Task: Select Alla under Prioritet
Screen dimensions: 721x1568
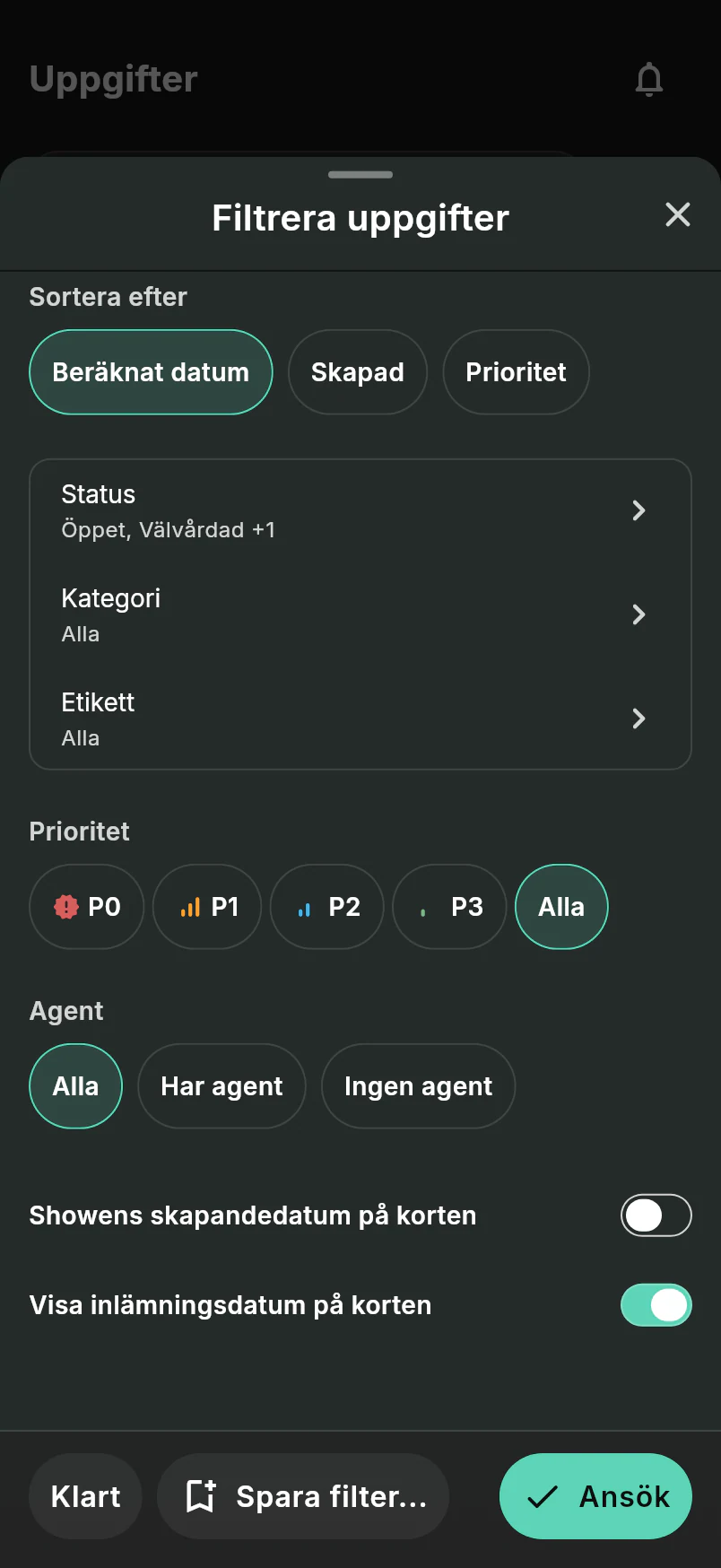Action: click(x=561, y=907)
